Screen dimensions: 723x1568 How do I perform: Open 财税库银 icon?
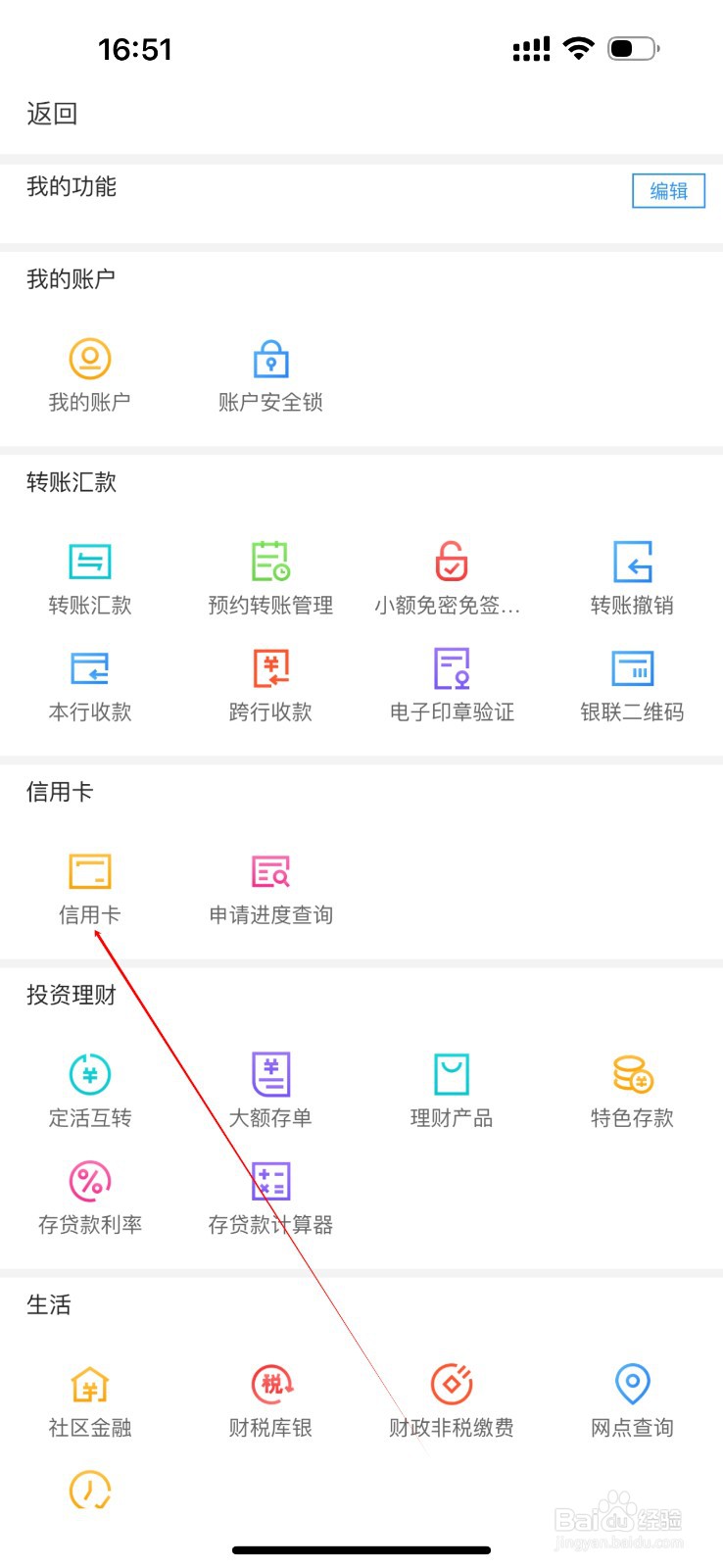(271, 1384)
